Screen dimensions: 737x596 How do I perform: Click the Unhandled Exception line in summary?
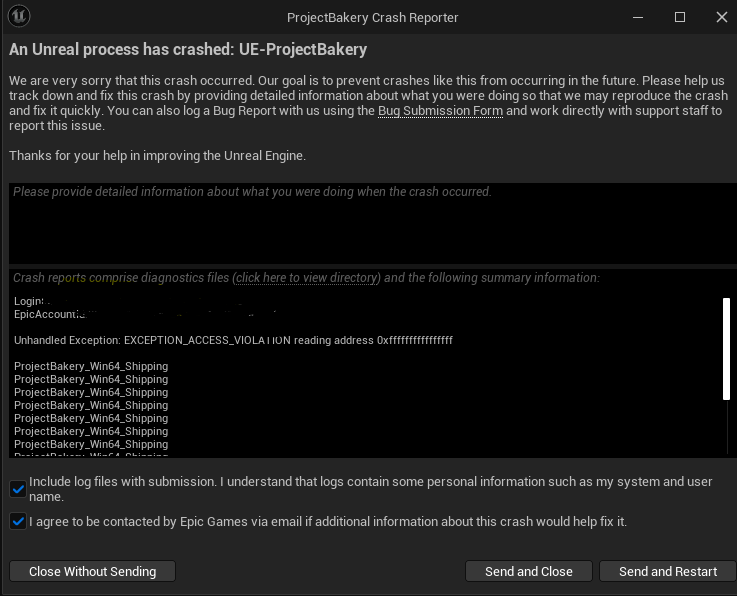pos(233,341)
